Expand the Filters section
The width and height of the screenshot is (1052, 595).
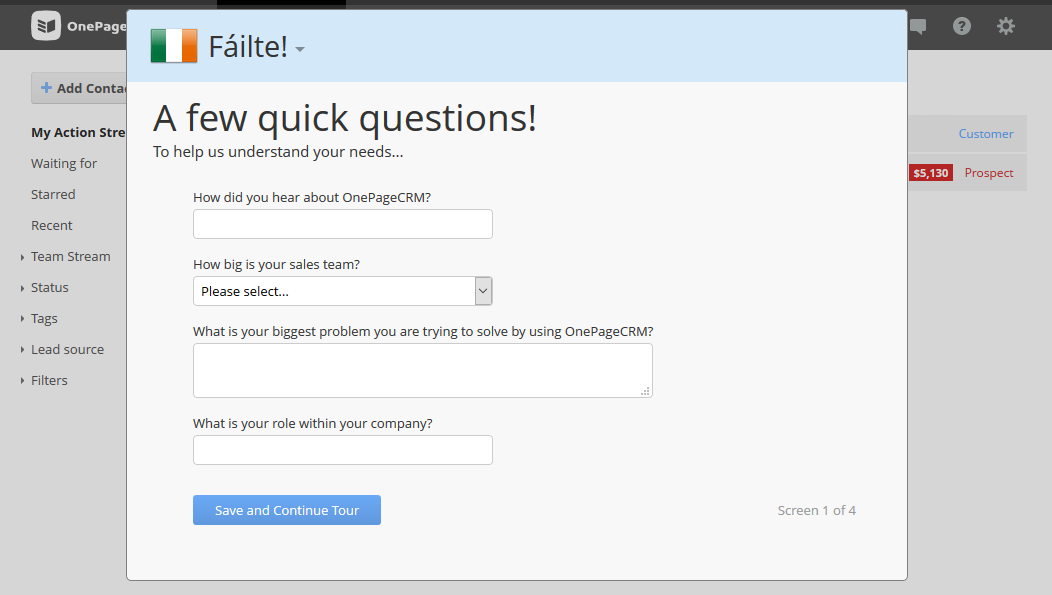pyautogui.click(x=22, y=380)
